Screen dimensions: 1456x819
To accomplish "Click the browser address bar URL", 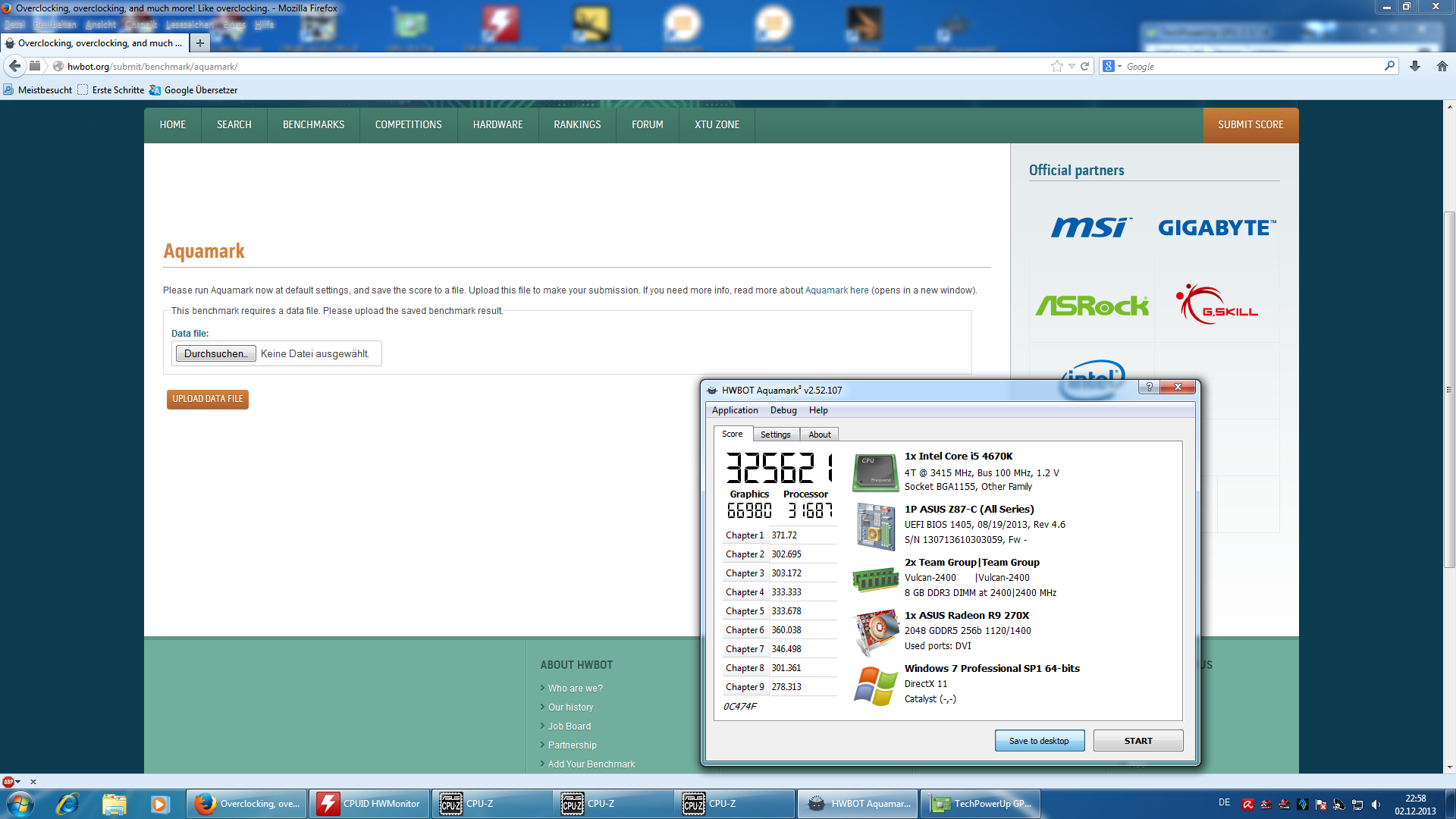I will (152, 67).
